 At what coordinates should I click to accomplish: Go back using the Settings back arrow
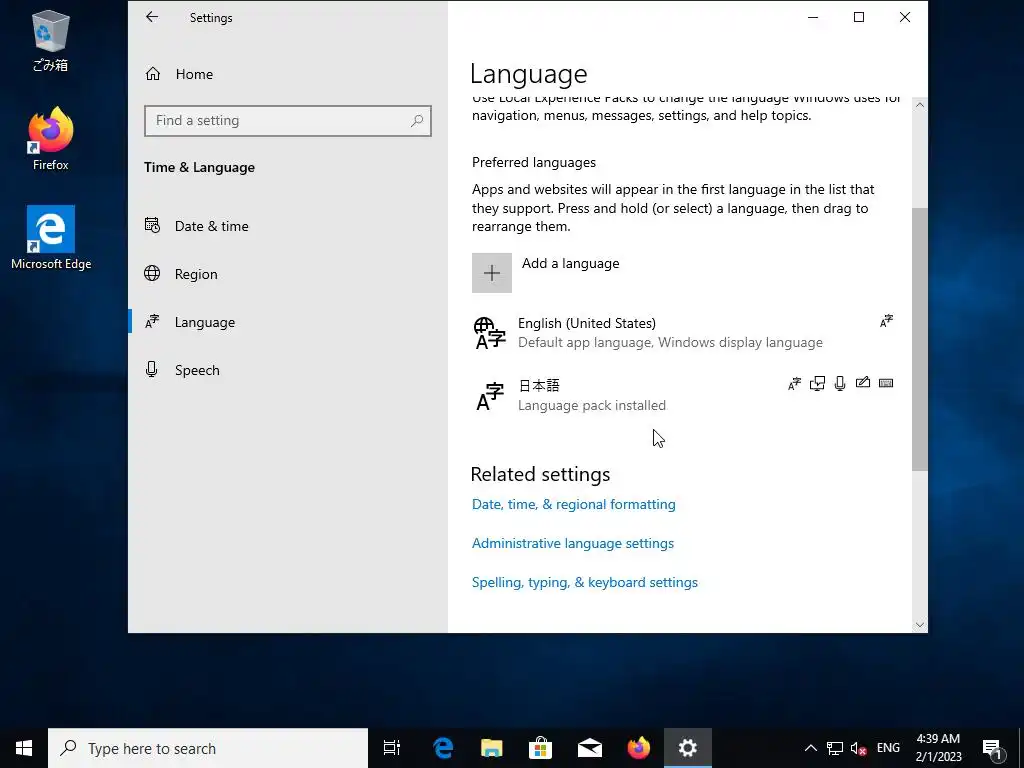tap(152, 17)
